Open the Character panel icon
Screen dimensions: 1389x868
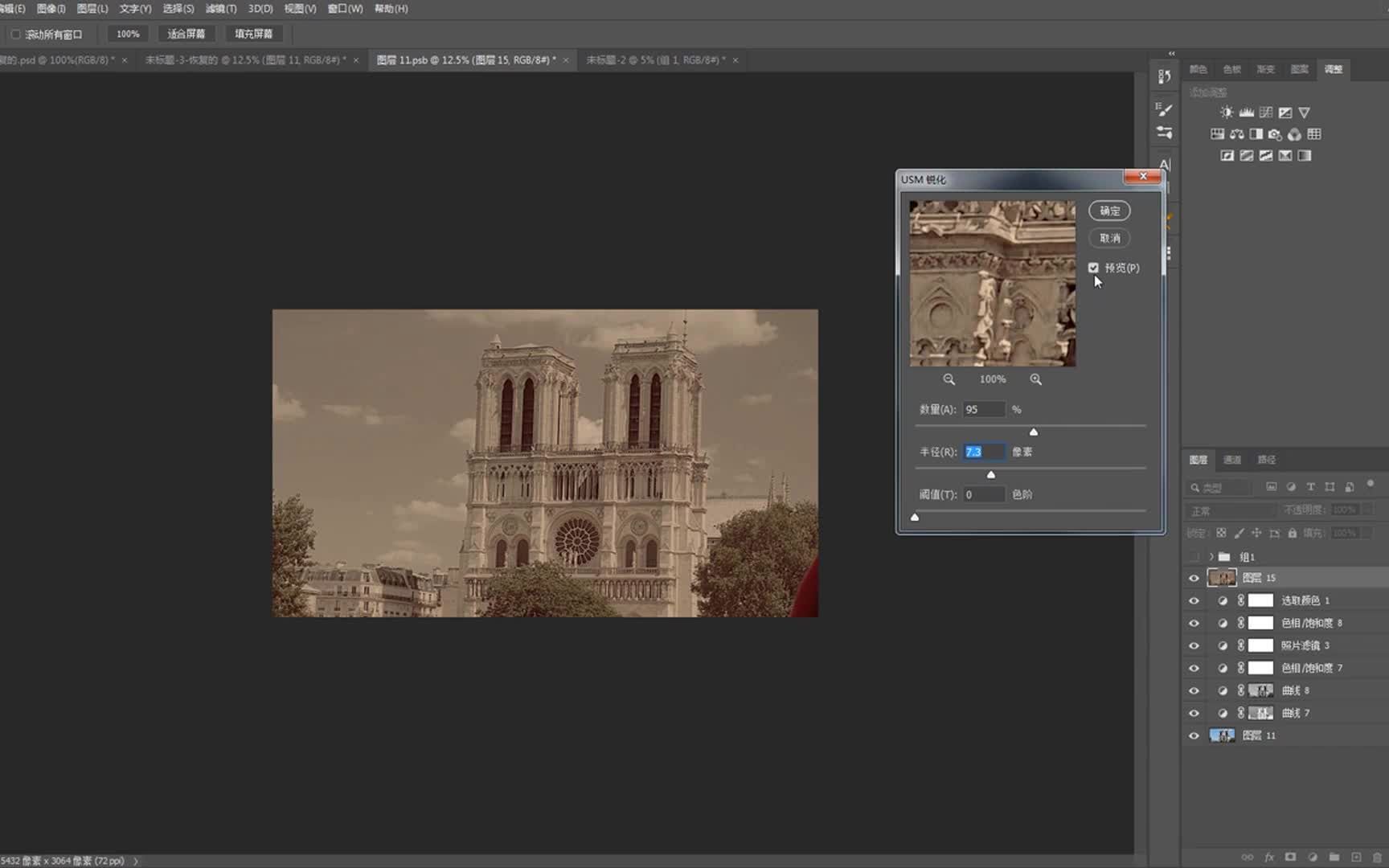pyautogui.click(x=1165, y=164)
